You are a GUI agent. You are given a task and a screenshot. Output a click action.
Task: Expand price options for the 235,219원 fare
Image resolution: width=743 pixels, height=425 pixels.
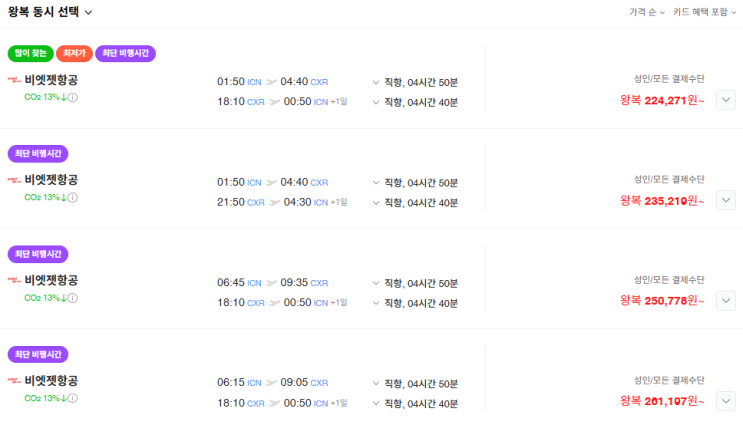pos(726,199)
